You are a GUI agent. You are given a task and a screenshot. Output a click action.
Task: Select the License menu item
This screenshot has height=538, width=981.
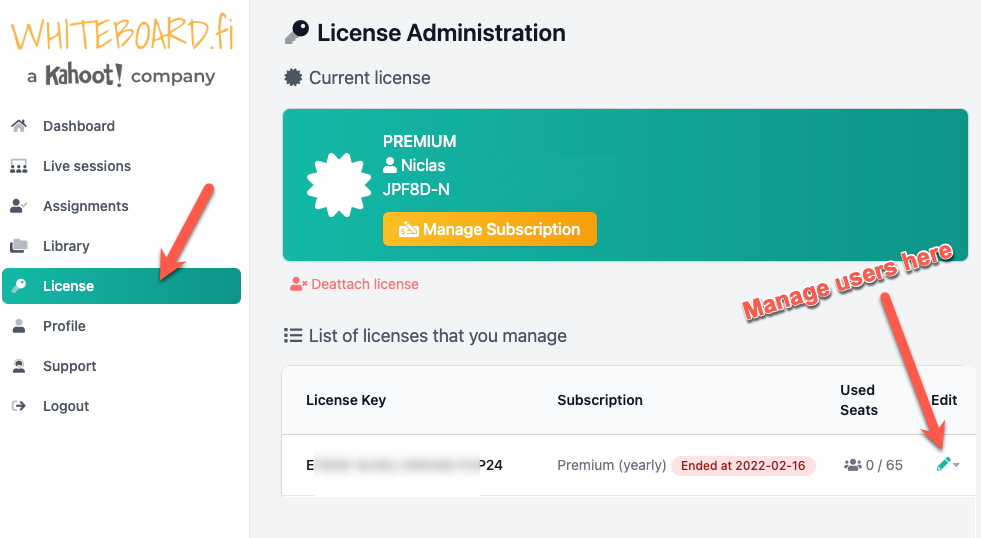121,286
